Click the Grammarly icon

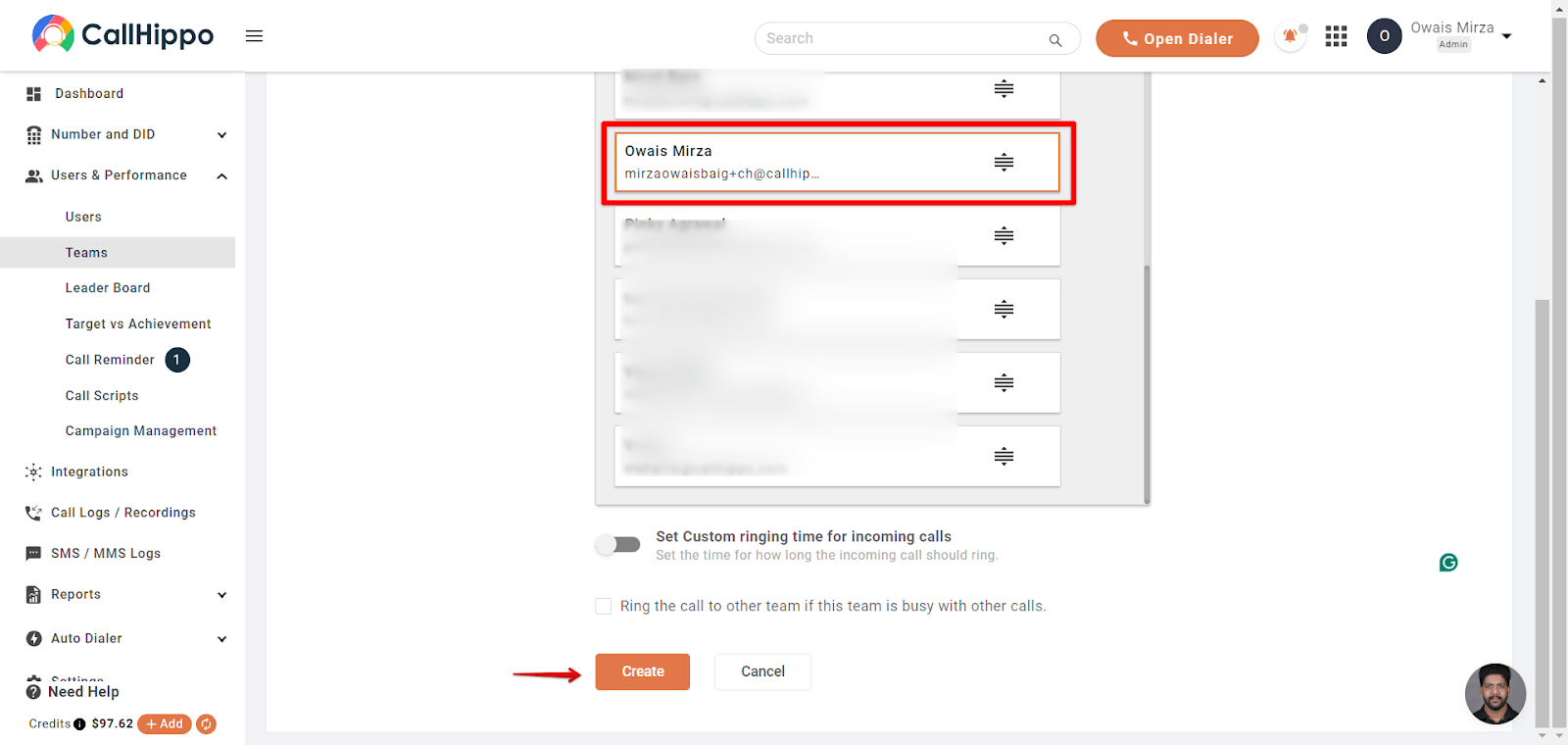click(x=1448, y=563)
